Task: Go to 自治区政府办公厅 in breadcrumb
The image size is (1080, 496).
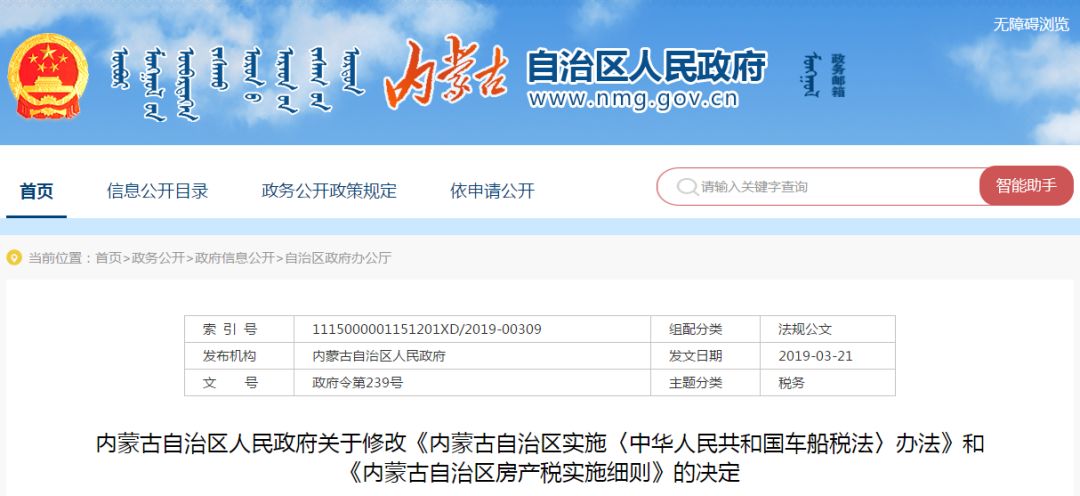Action: (x=338, y=258)
